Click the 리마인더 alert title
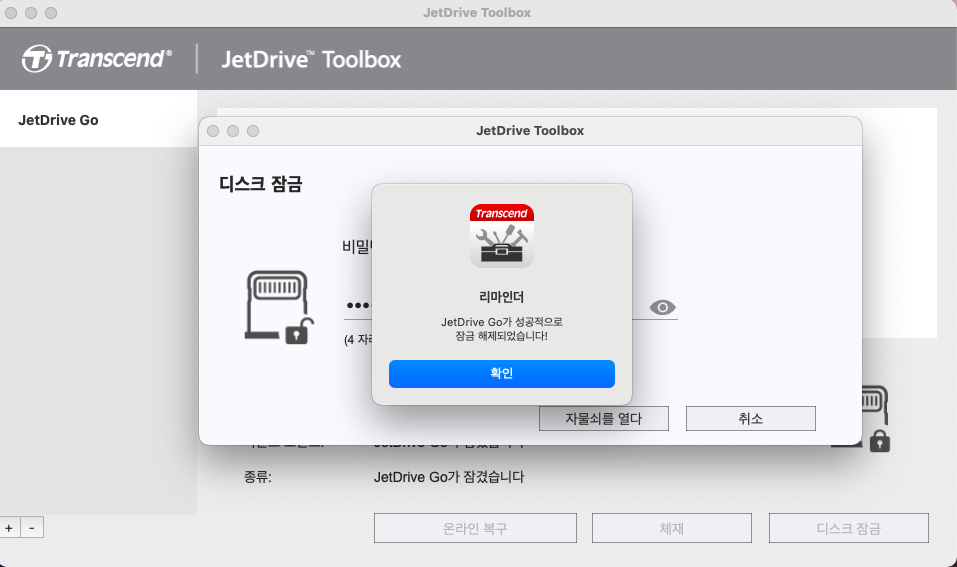This screenshot has height=567, width=957. [x=502, y=297]
